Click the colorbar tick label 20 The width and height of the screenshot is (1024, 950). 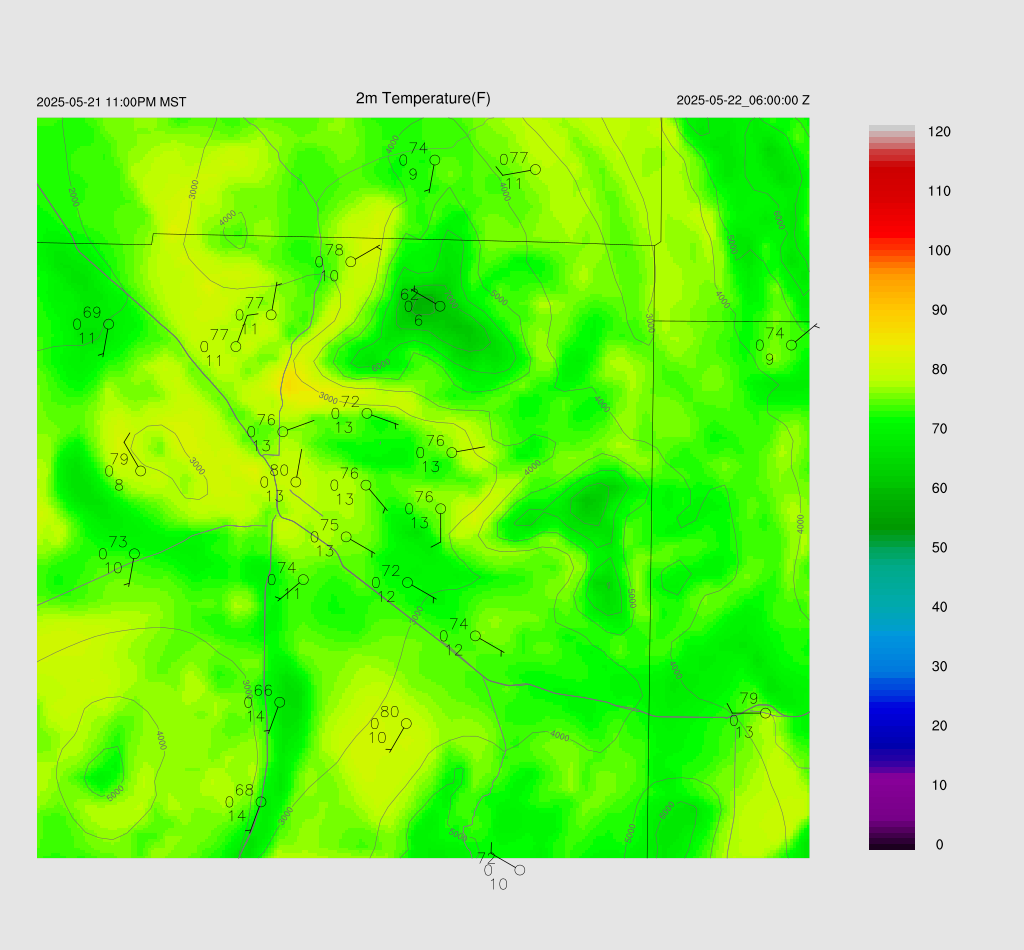click(x=939, y=726)
